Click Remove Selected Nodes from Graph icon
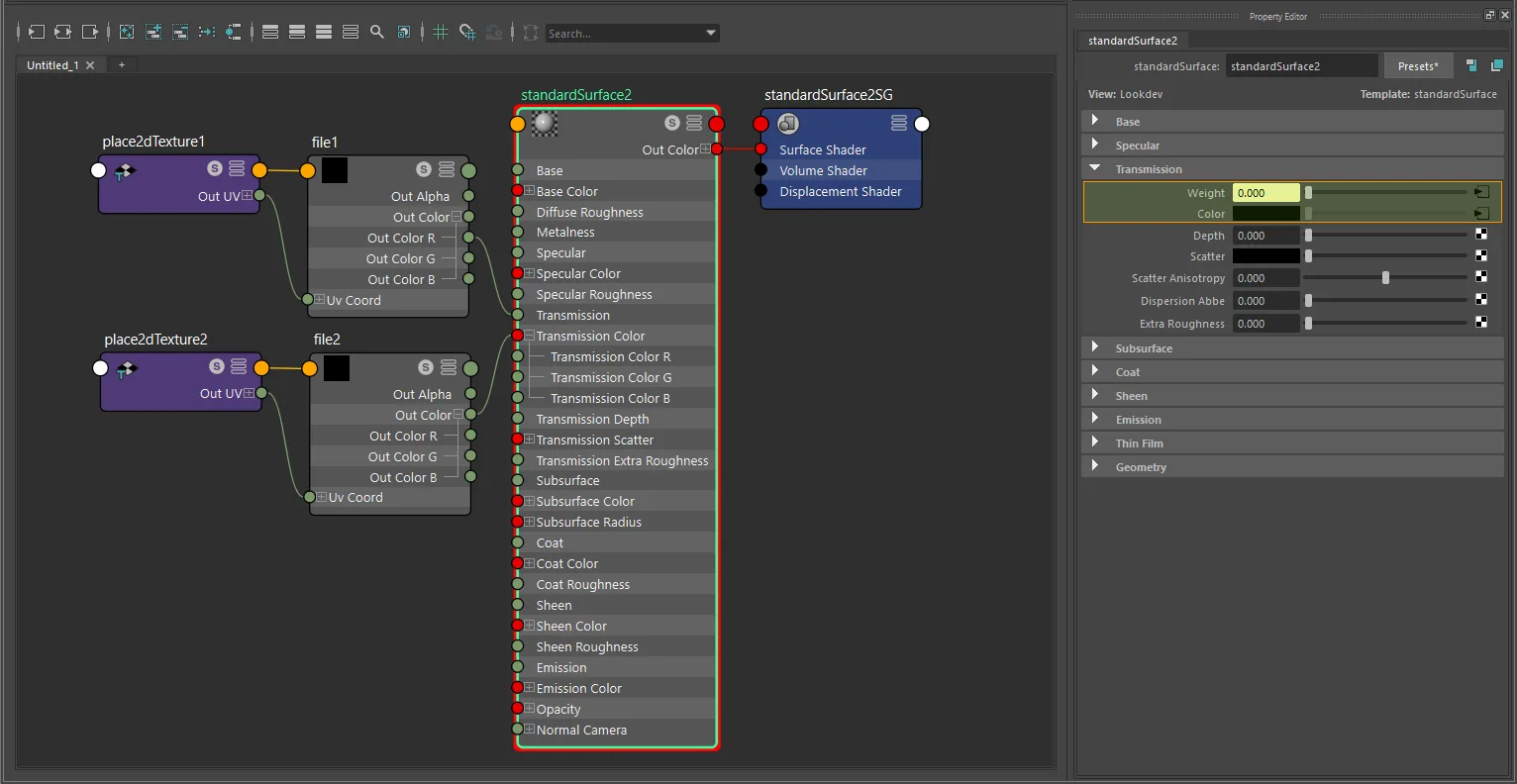1517x784 pixels. pyautogui.click(x=180, y=33)
